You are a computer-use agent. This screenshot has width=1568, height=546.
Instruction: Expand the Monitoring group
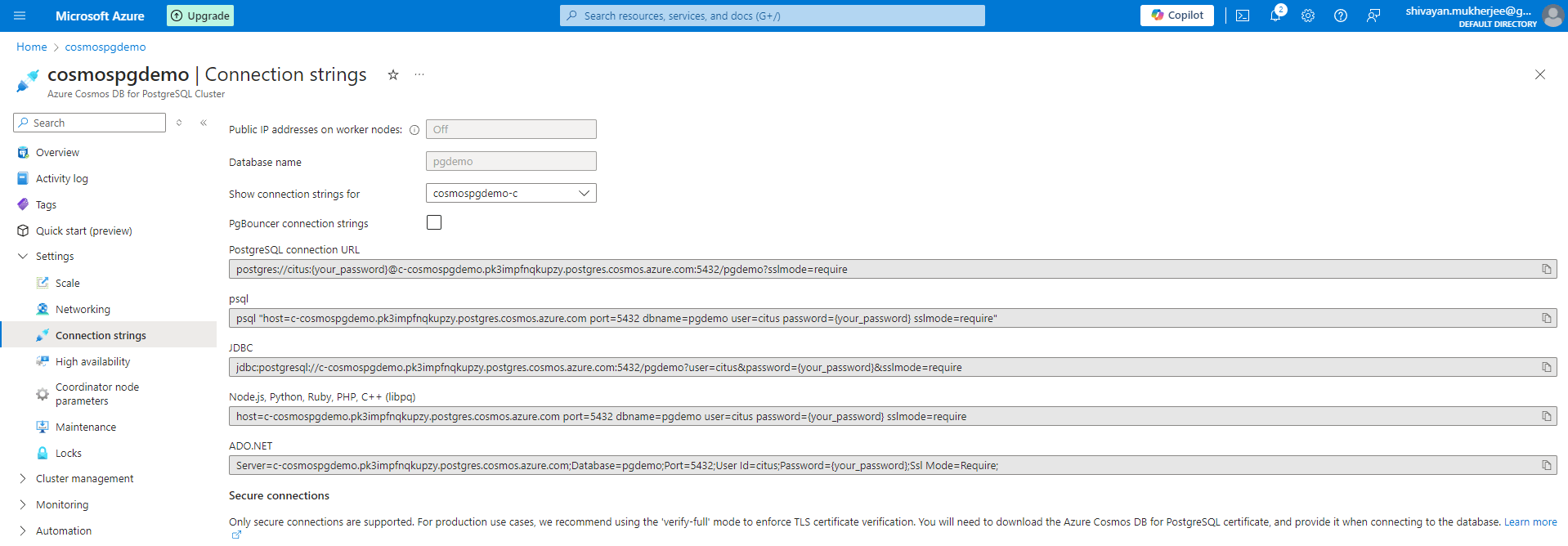22,504
